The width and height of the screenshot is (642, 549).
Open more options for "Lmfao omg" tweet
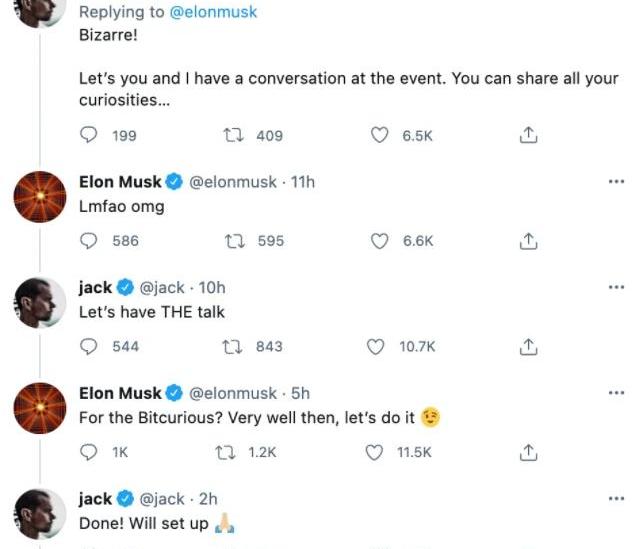616,182
